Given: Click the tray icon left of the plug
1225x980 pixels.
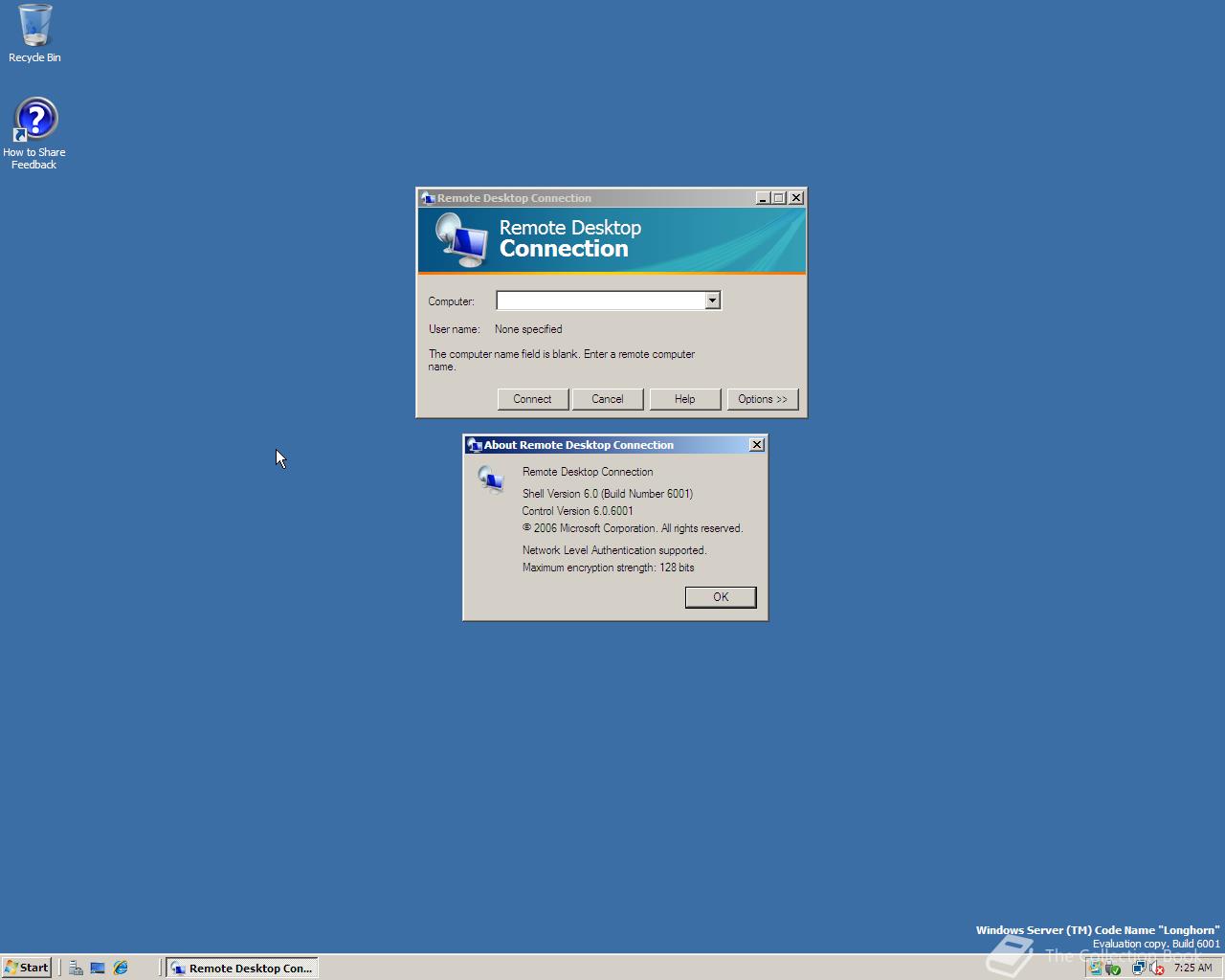Looking at the screenshot, I should click(1095, 968).
